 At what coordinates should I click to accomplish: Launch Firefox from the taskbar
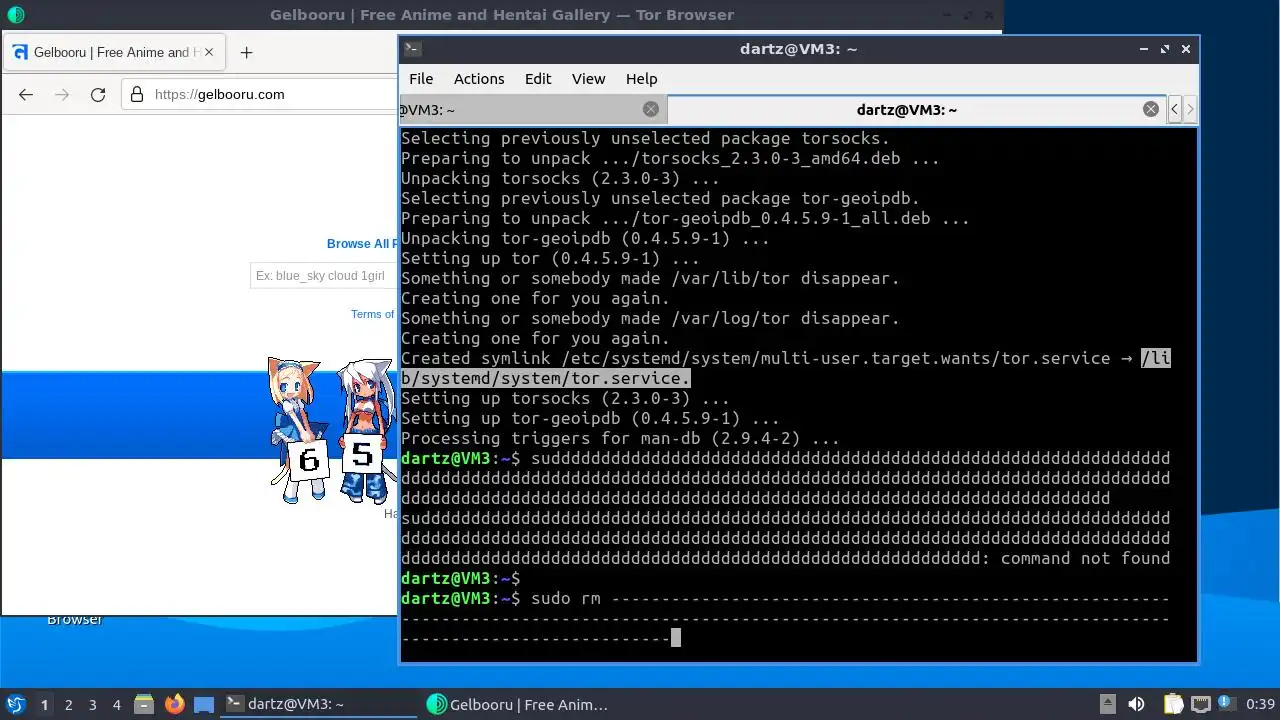(174, 705)
